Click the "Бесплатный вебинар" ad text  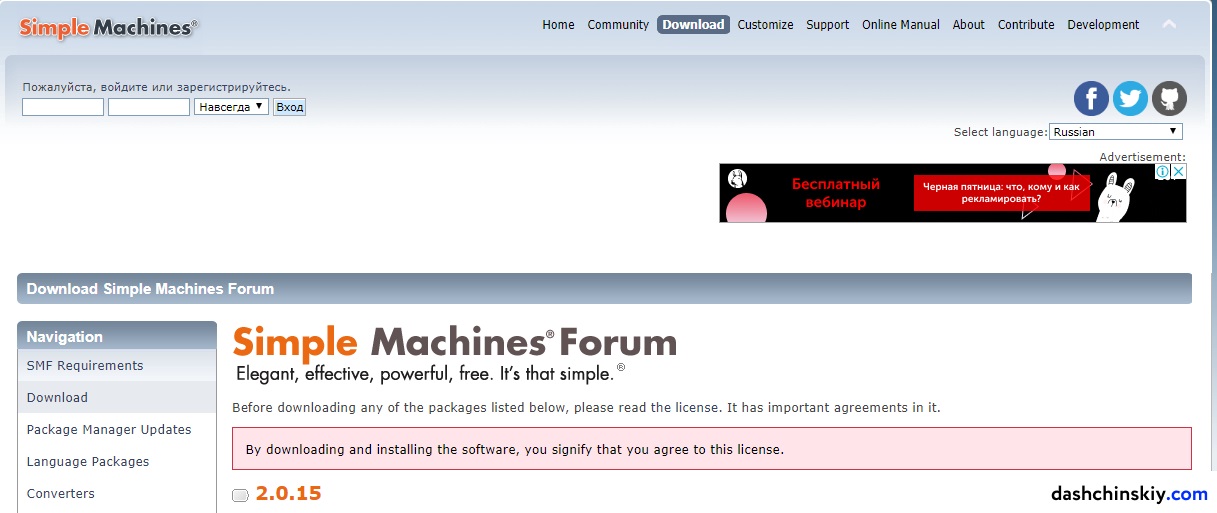(836, 193)
